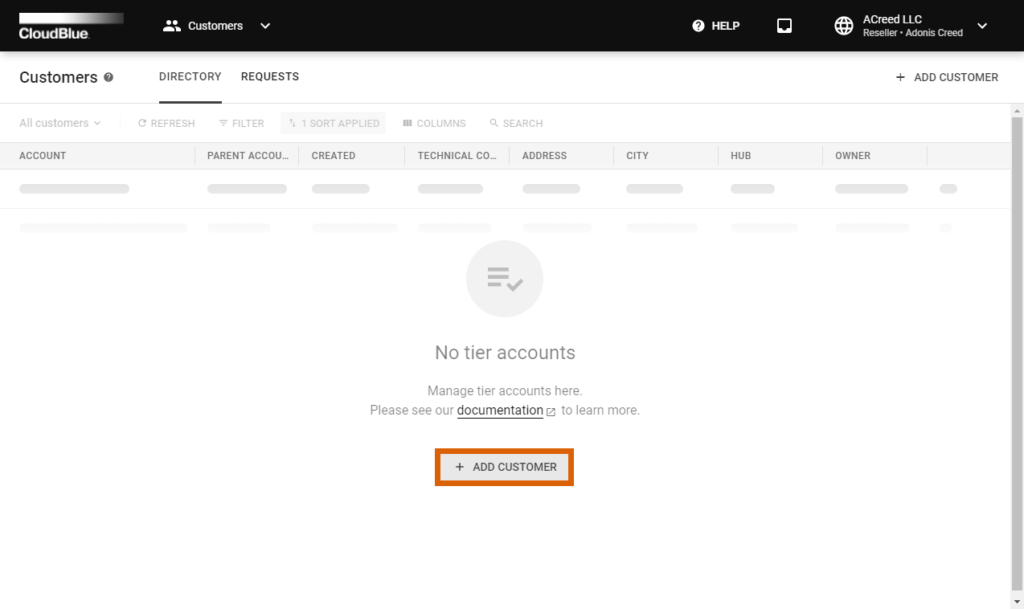Open the HELP menu

pyautogui.click(x=715, y=25)
